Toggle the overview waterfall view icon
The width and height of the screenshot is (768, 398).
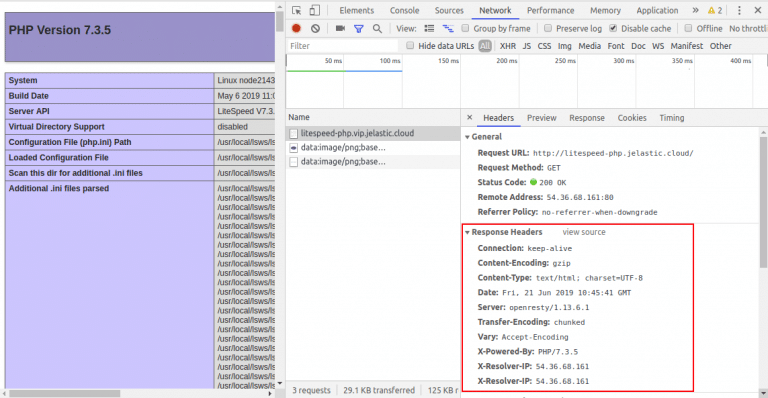pos(448,28)
